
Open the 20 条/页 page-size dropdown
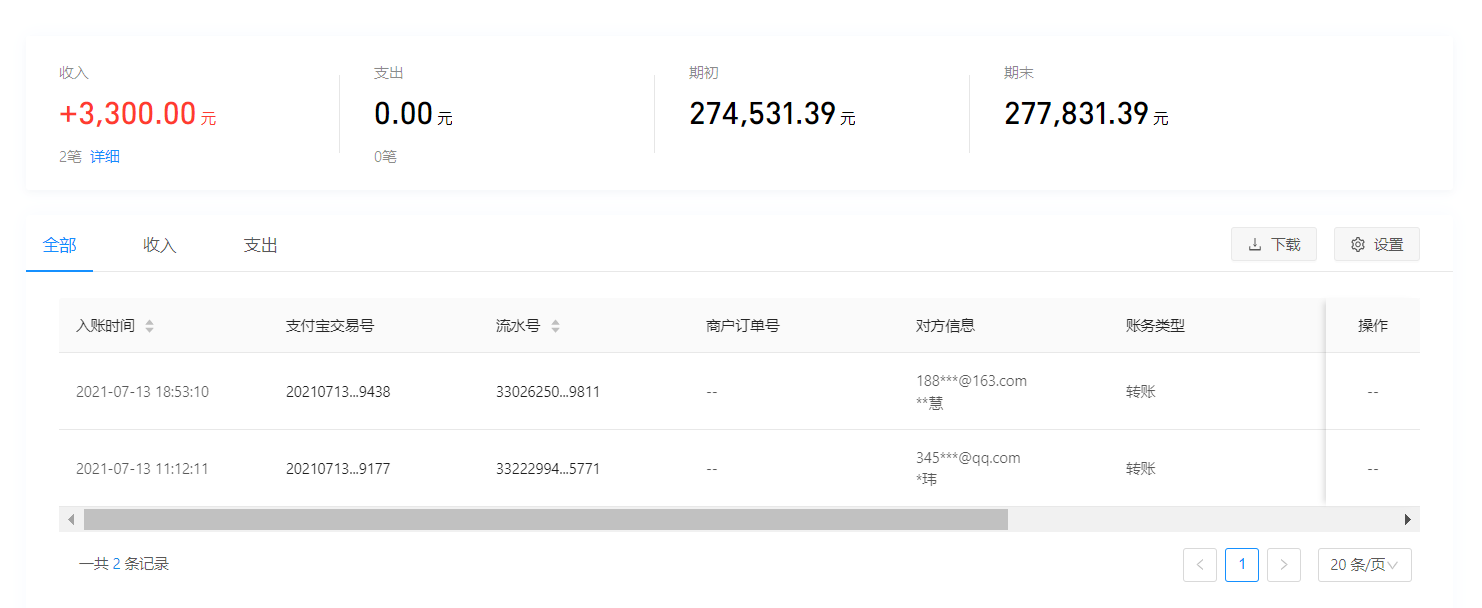pos(1364,564)
